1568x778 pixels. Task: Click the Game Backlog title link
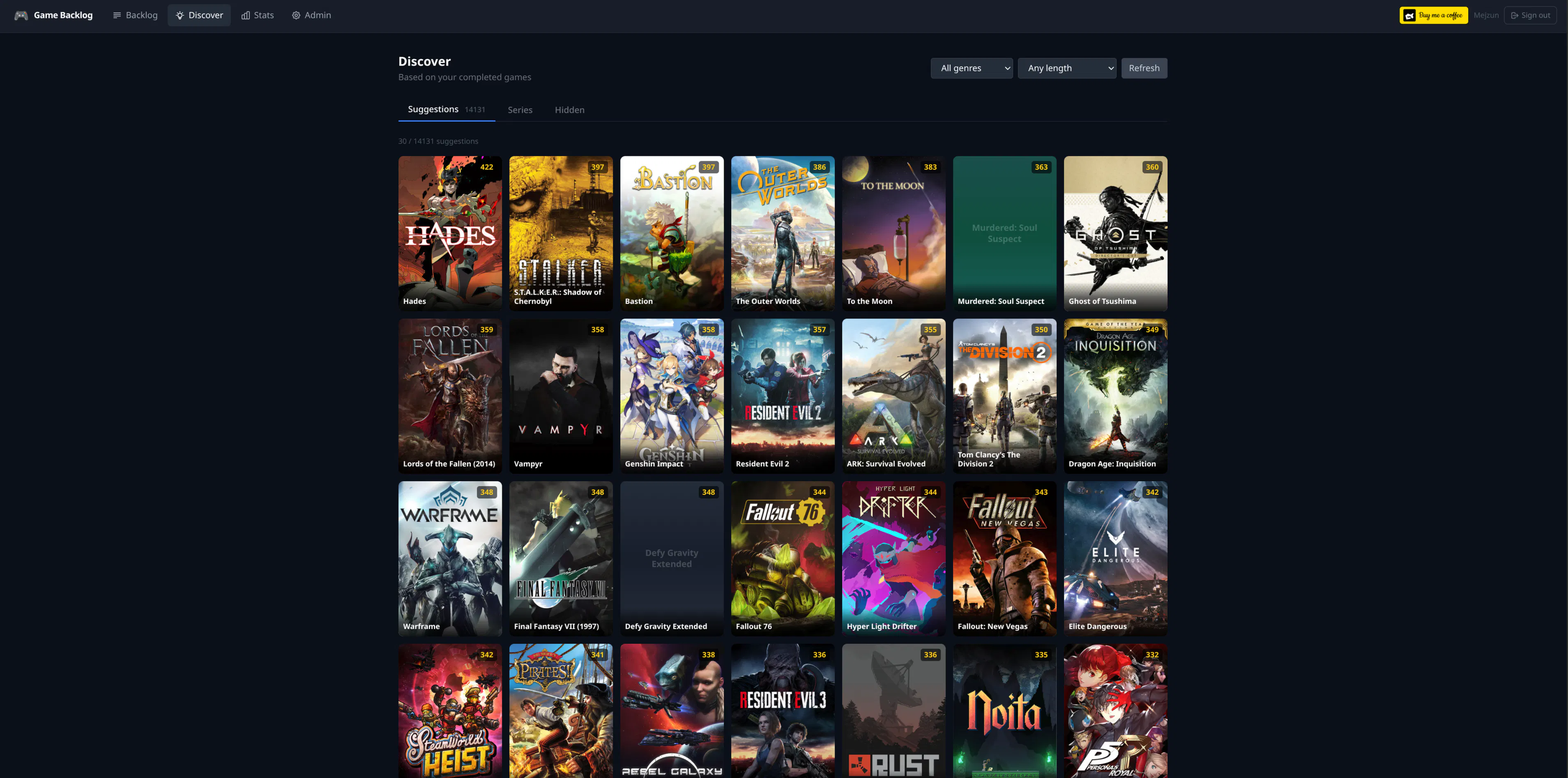click(63, 15)
